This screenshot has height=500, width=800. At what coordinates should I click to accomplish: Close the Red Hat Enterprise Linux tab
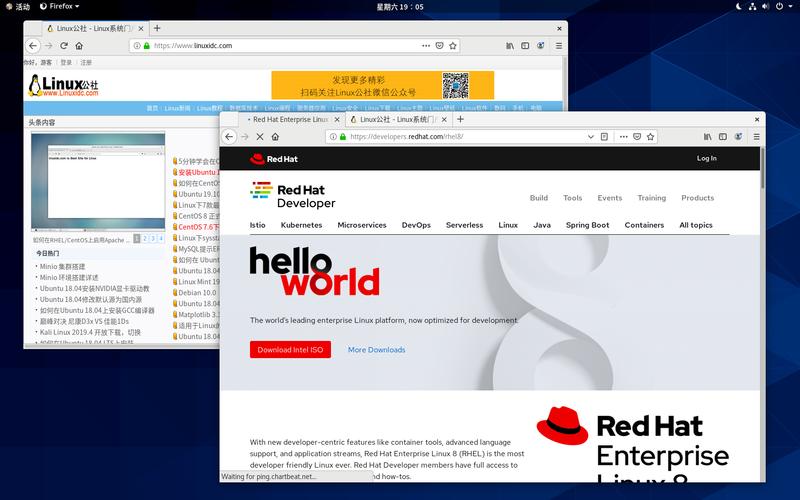(x=337, y=119)
